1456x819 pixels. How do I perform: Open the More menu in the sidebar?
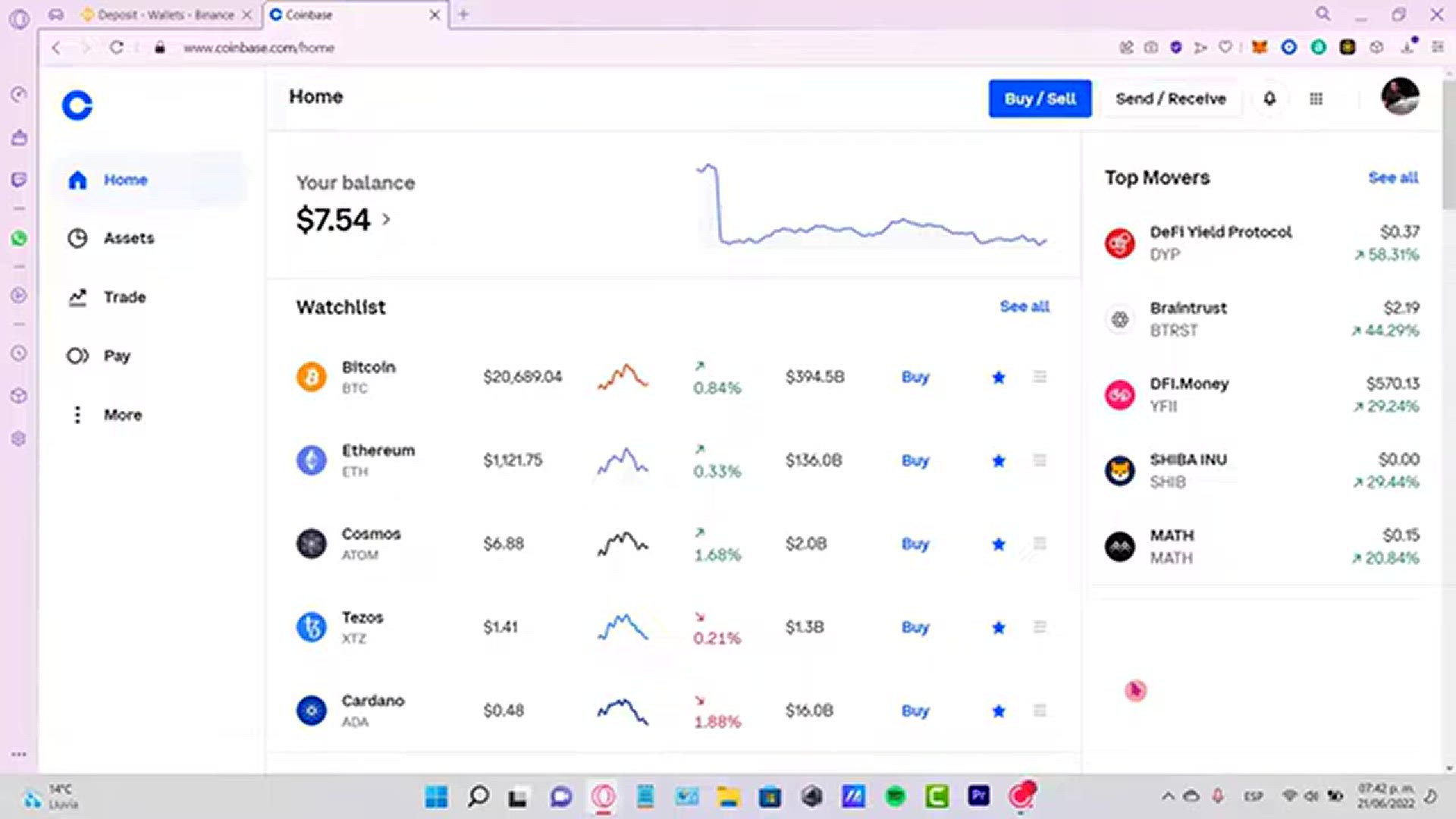(x=122, y=415)
